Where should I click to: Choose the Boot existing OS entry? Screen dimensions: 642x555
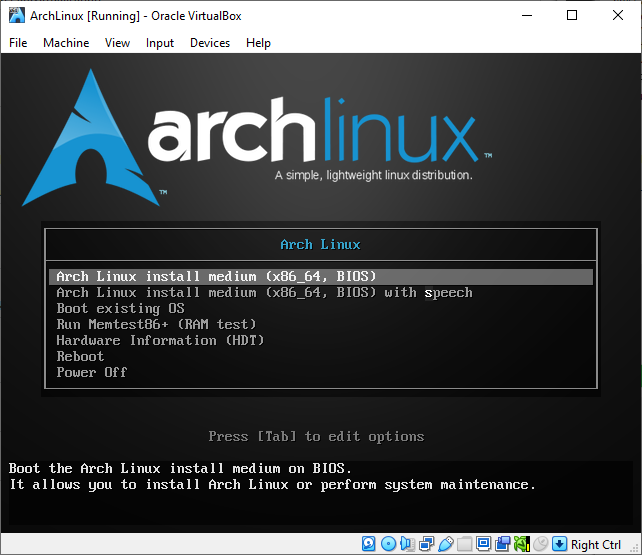point(120,309)
